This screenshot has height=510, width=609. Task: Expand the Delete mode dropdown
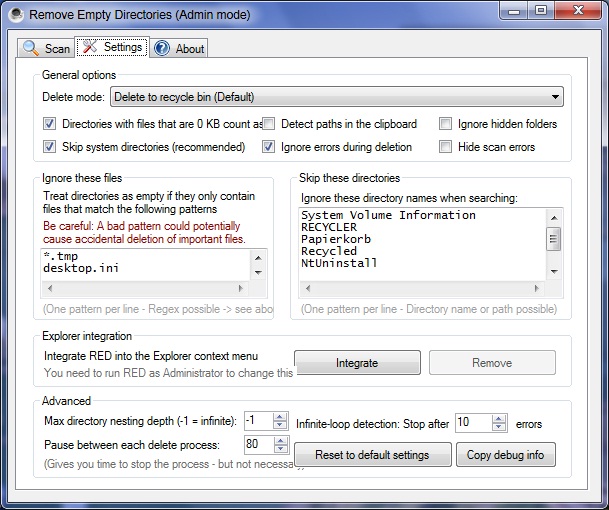tap(555, 97)
